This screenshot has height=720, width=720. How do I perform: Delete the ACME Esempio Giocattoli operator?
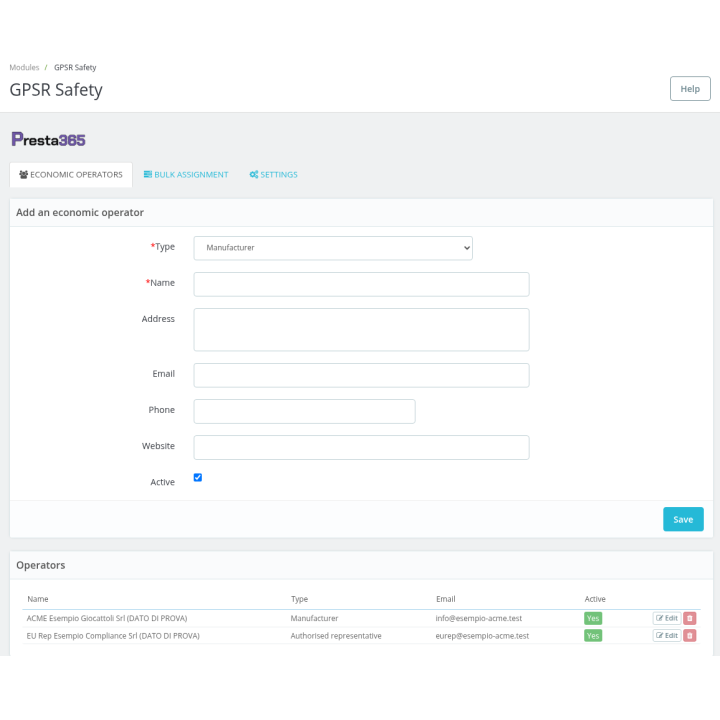689,618
